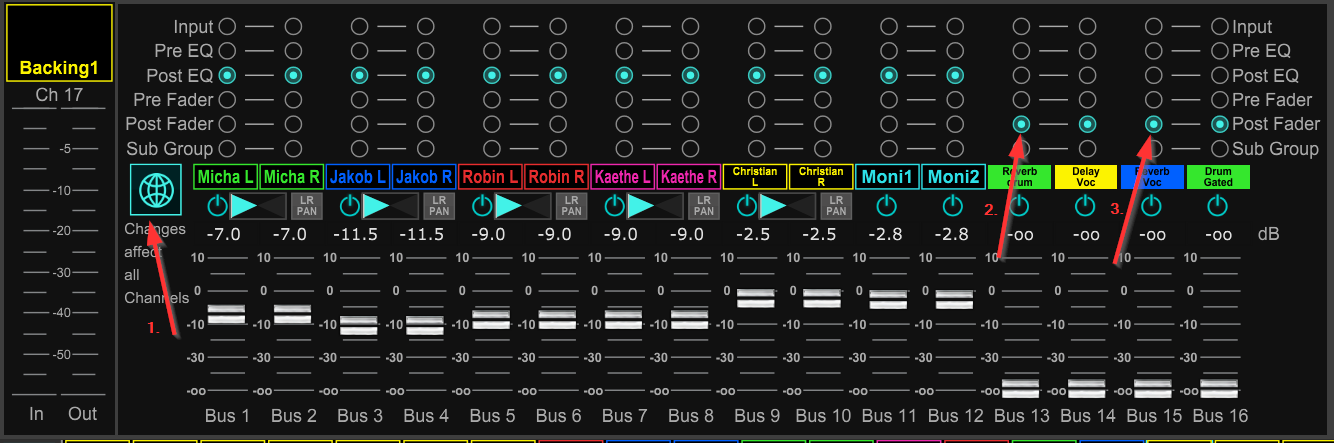Click the Robin L bus label
1334x443 pixels.
pyautogui.click(x=491, y=178)
